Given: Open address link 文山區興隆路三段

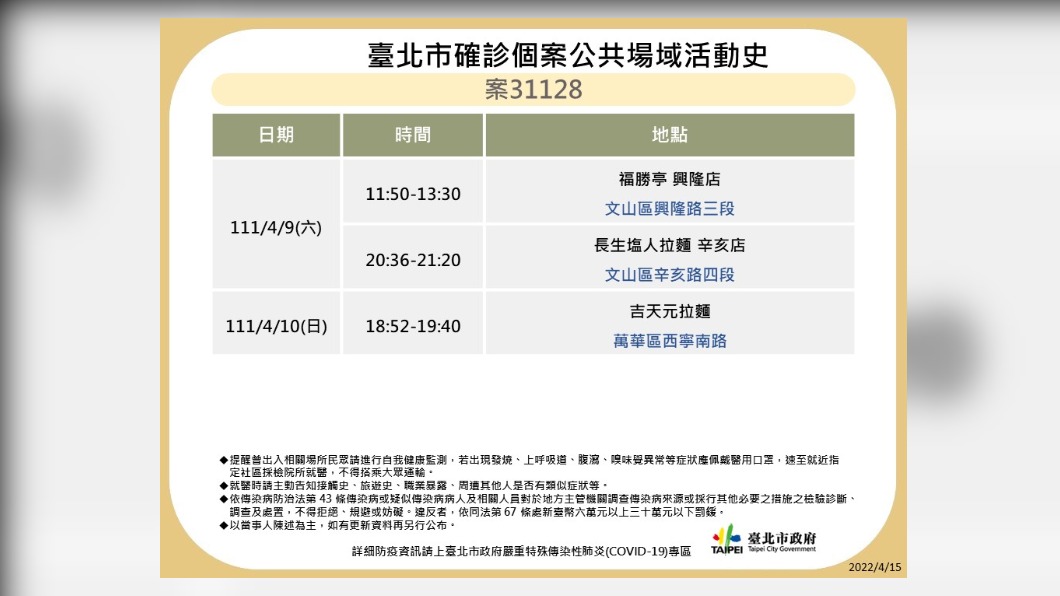Looking at the screenshot, I should point(669,209).
